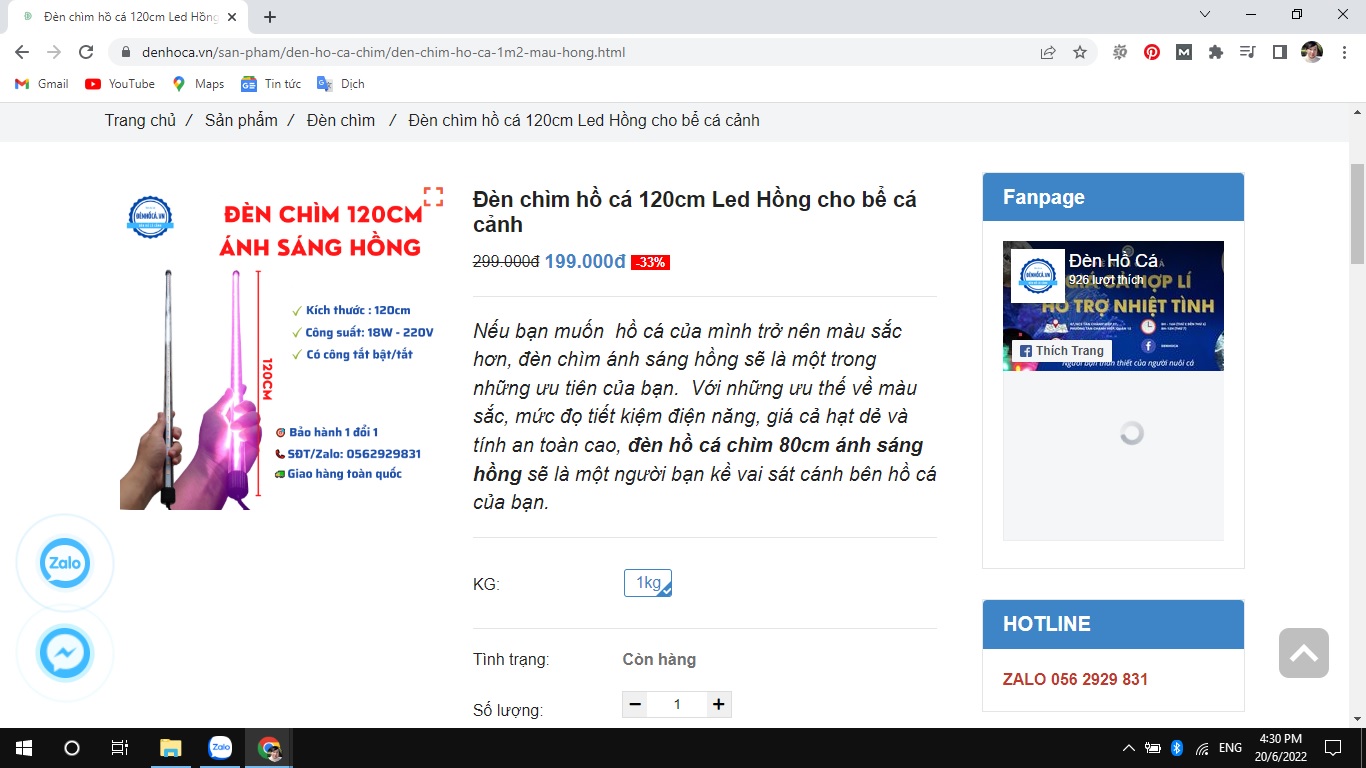This screenshot has width=1366, height=768.
Task: Open the Chrome three-dot menu
Action: click(1345, 52)
